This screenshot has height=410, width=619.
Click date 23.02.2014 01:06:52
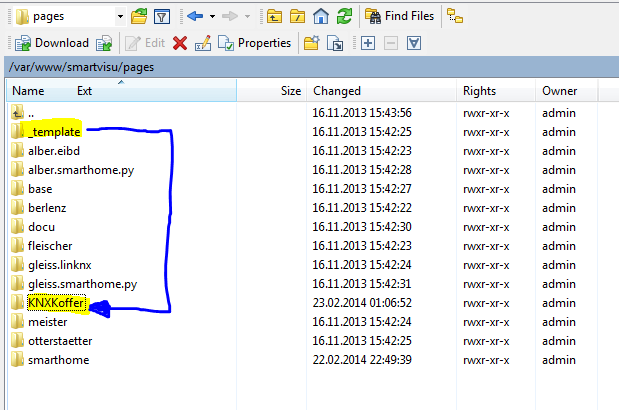click(362, 303)
